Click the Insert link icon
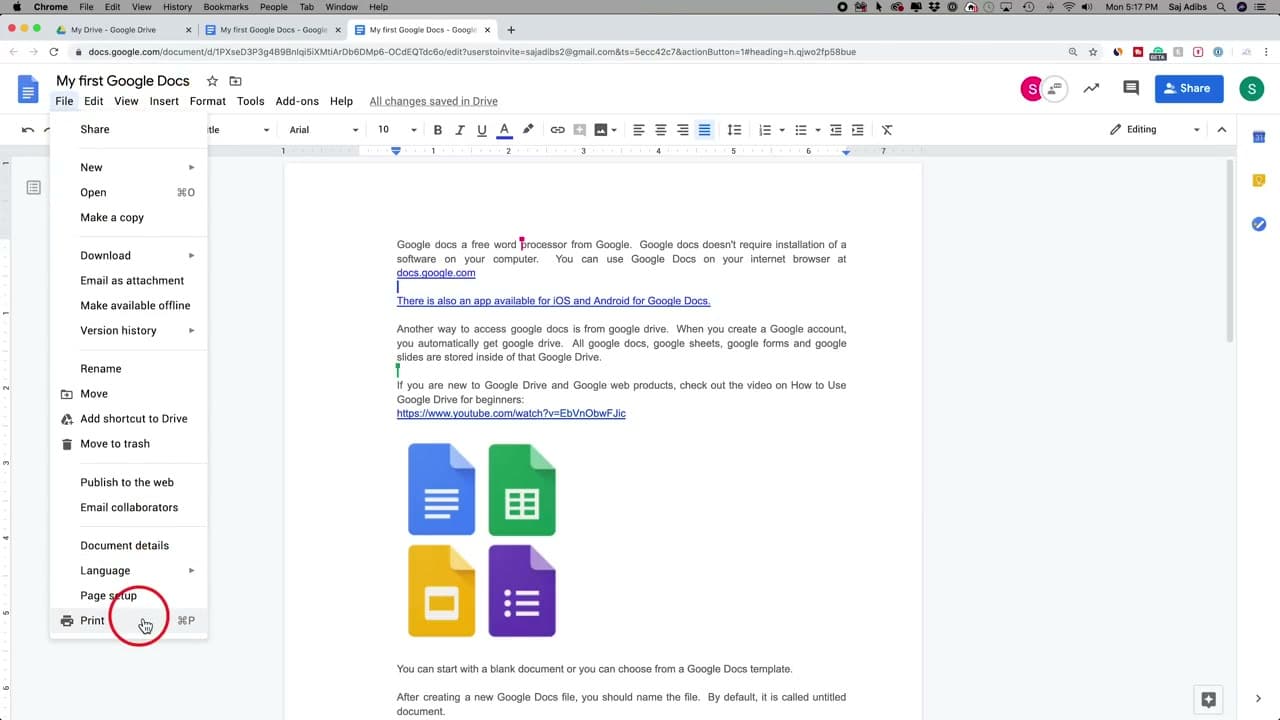 [558, 130]
